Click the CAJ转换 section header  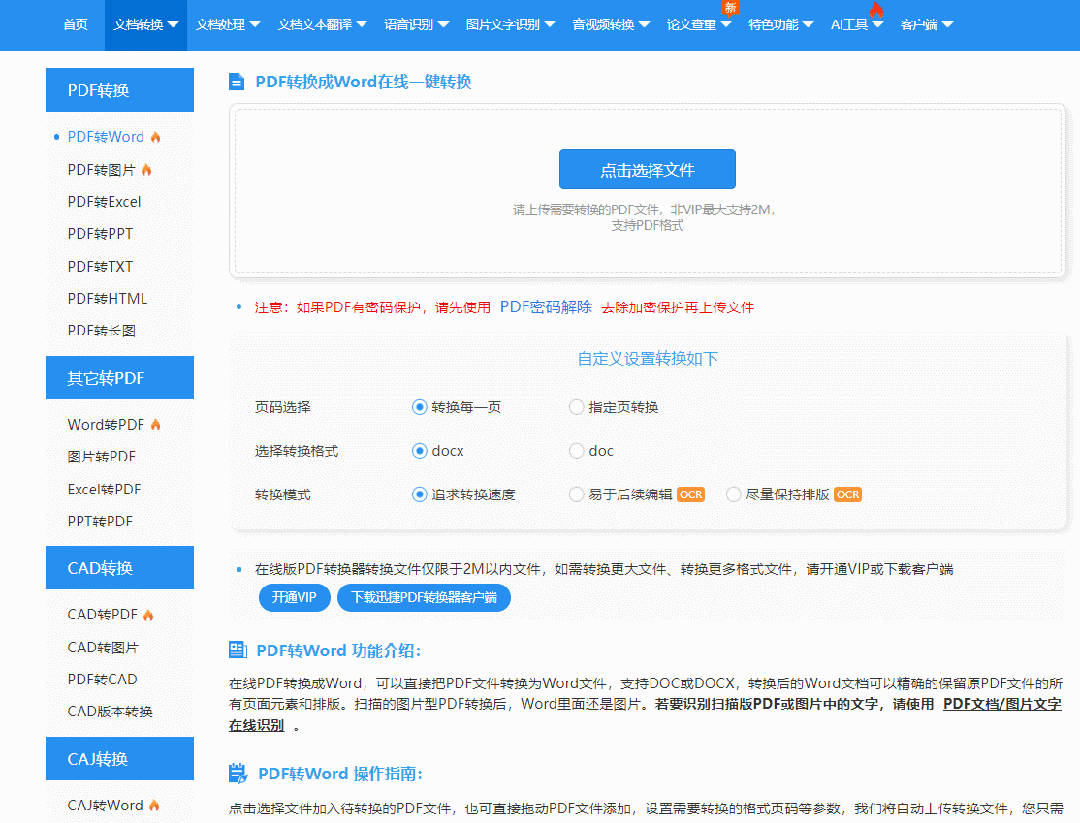point(120,758)
